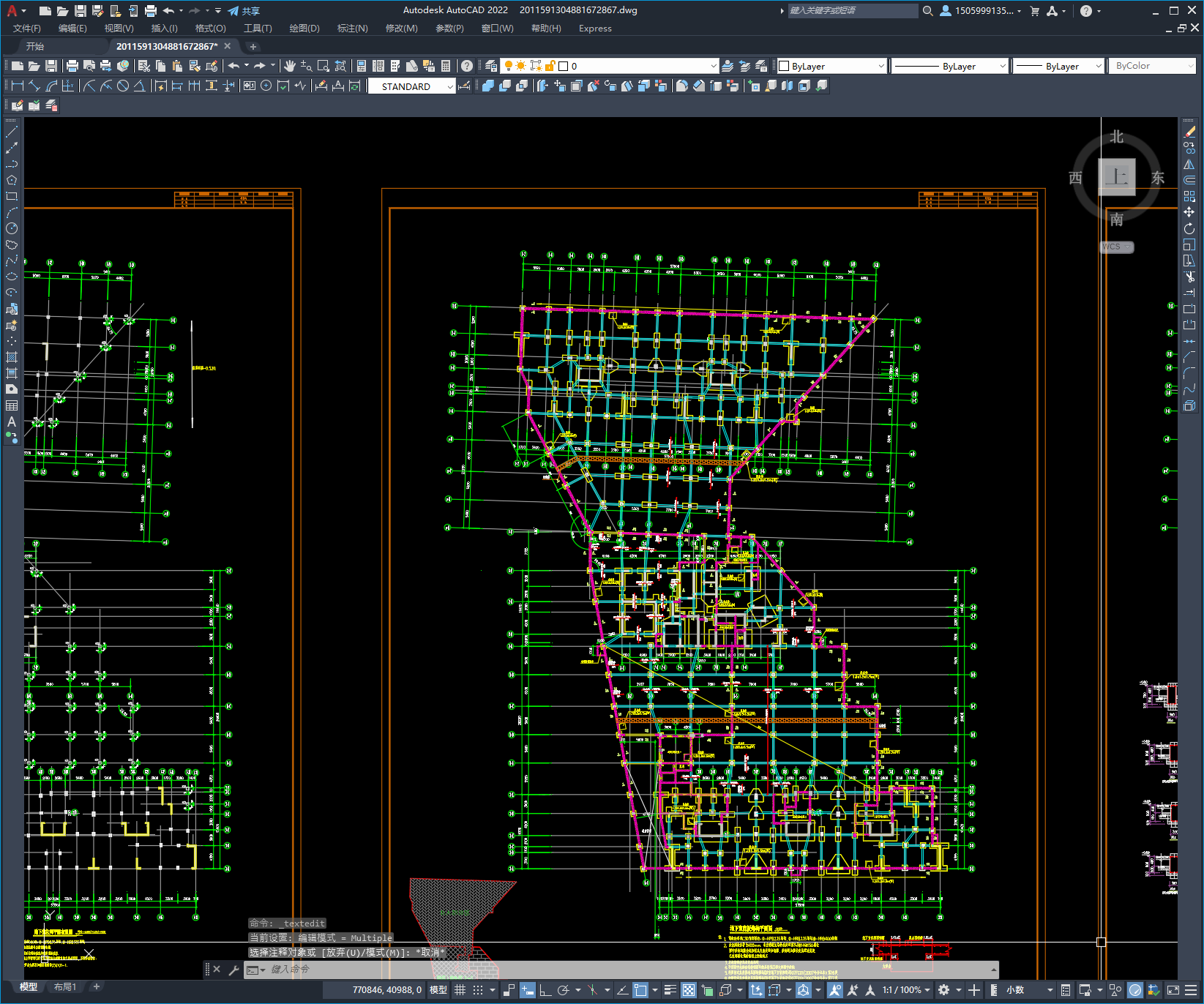Viewport: 1204px width, 1004px height.
Task: Open Autodesk App Store cart icon
Action: (1034, 10)
